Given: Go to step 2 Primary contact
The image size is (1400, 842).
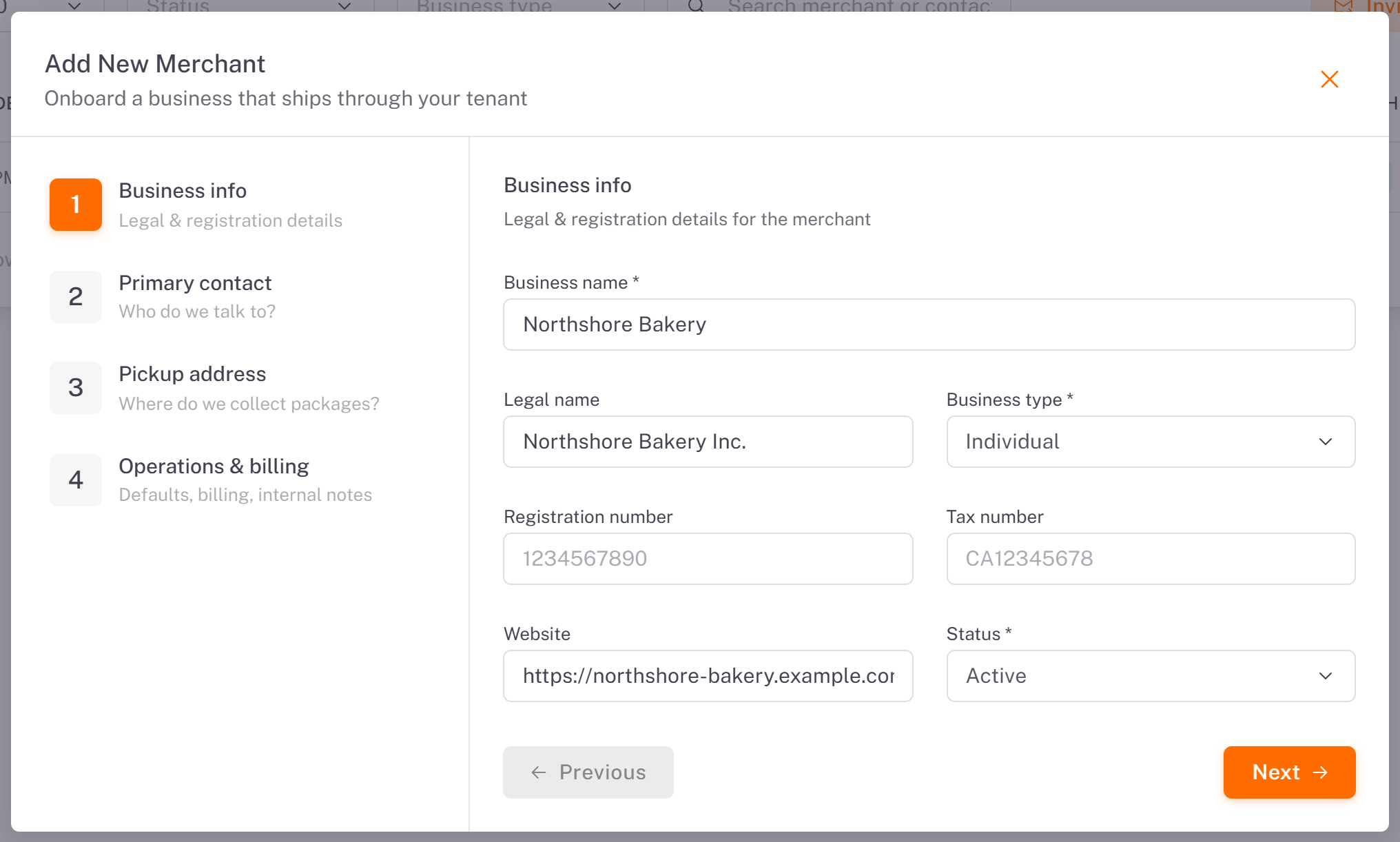Looking at the screenshot, I should click(163, 297).
